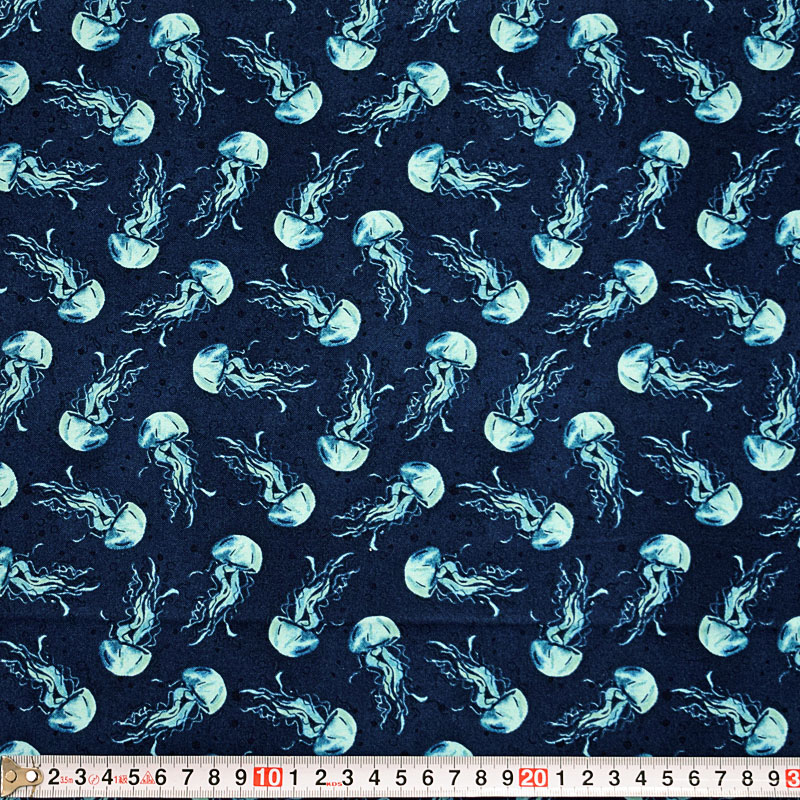Click the 9 nearest the tape's right end
The height and width of the screenshot is (800, 800).
coord(774,777)
